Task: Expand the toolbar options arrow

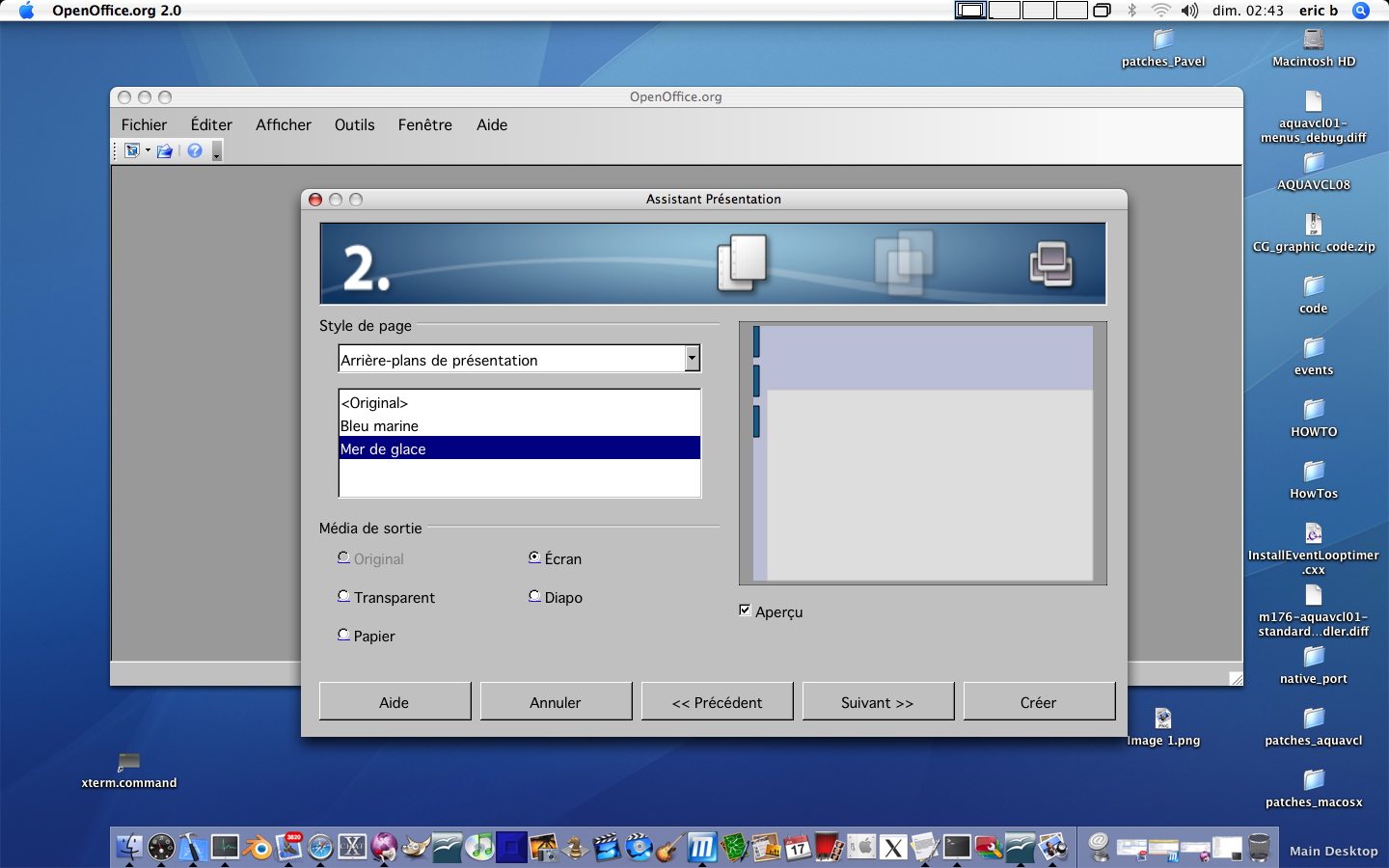Action: click(x=216, y=152)
